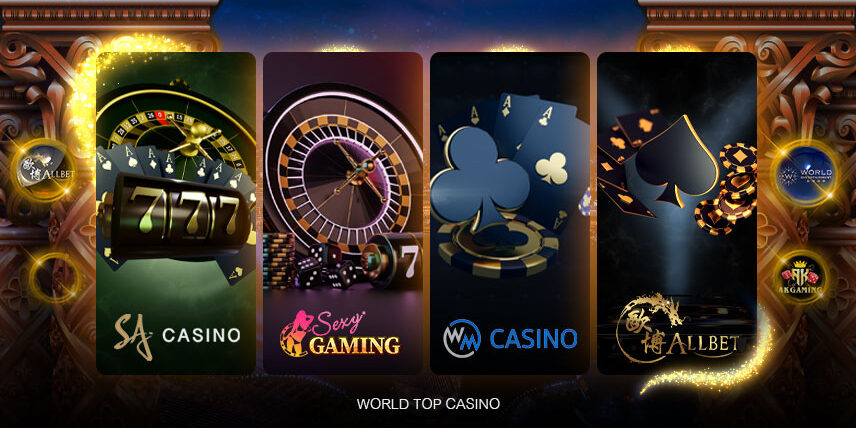Click the tall chip stack in Sexy Gaming card
The width and height of the screenshot is (856, 428).
click(279, 261)
